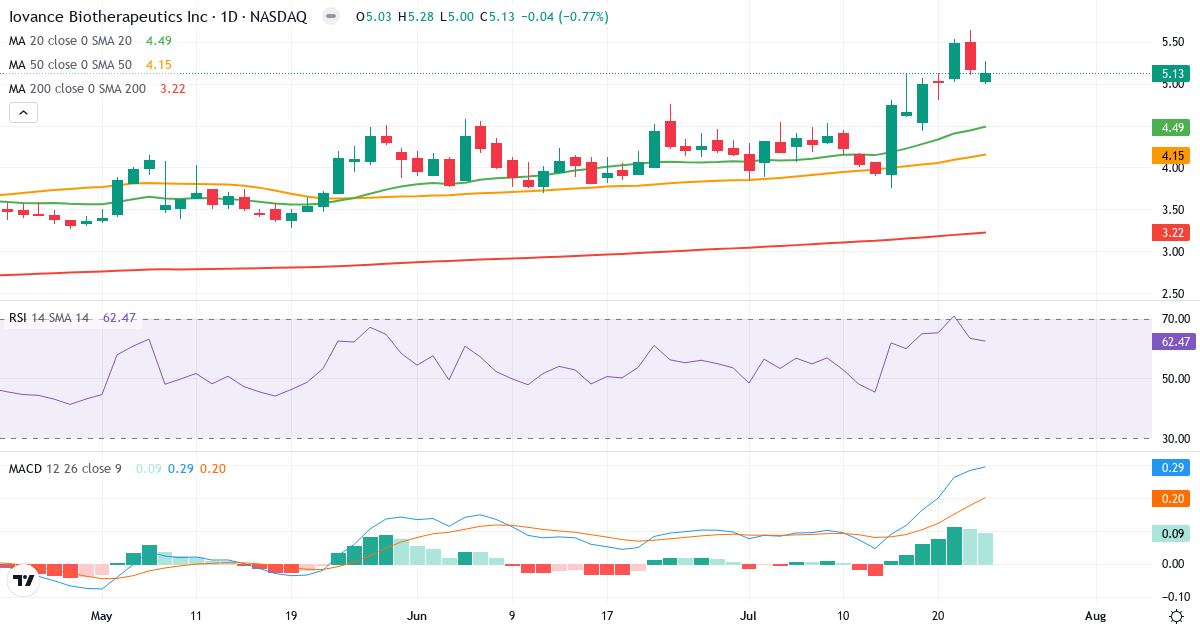
Task: Click the RSI 70.00 axis level
Action: pyautogui.click(x=1174, y=319)
